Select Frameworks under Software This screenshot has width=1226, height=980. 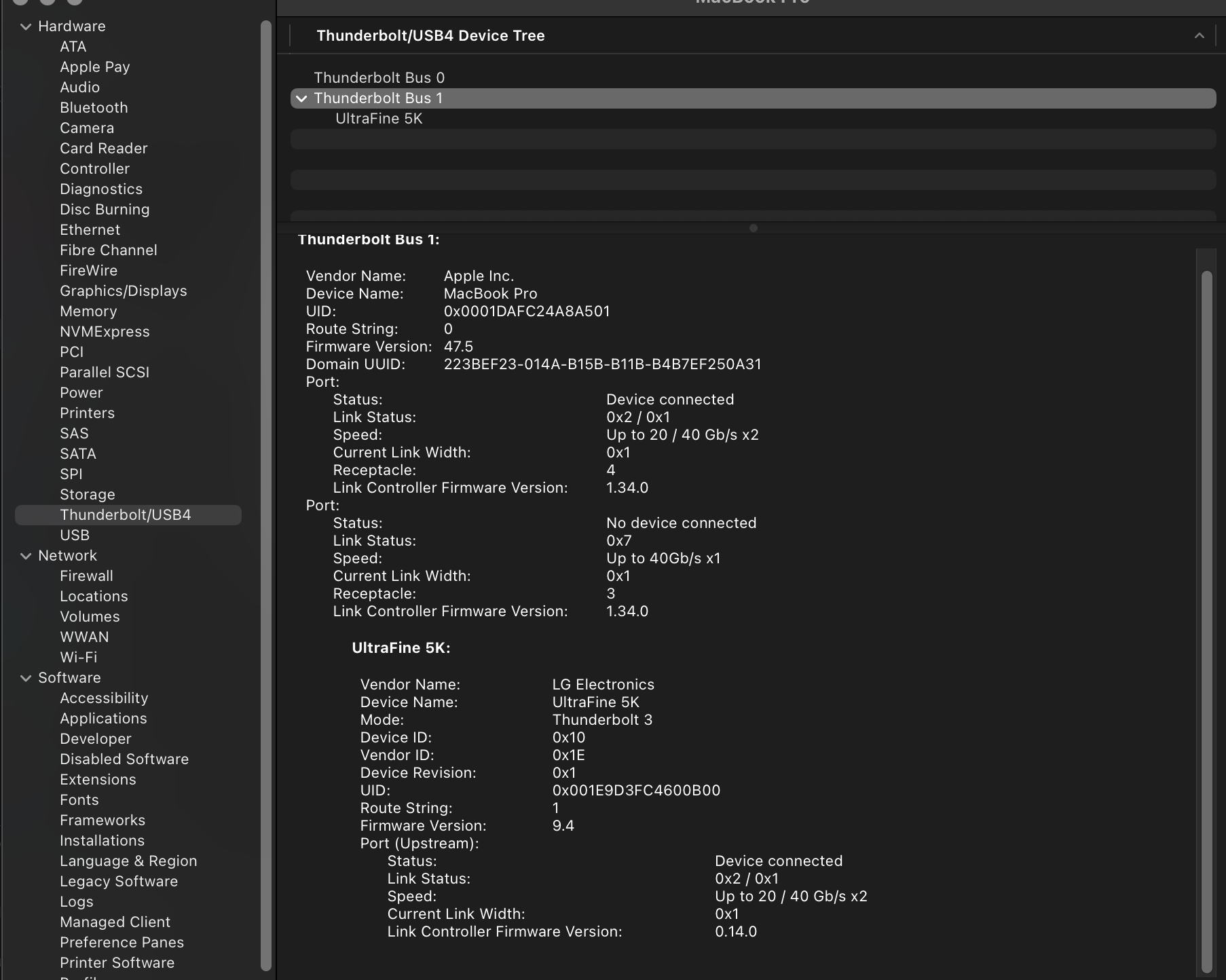click(103, 821)
